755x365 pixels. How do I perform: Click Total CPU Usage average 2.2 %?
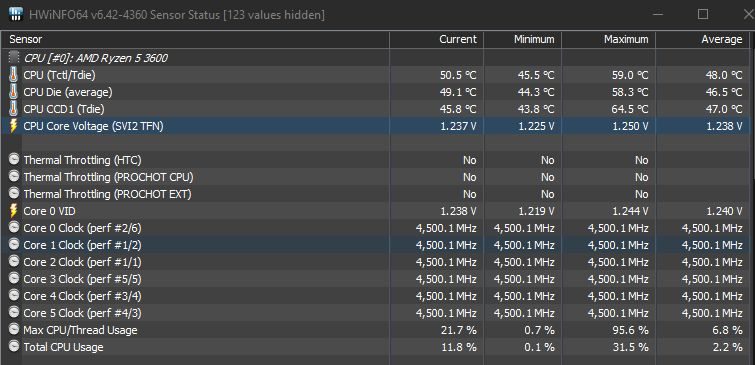point(727,347)
